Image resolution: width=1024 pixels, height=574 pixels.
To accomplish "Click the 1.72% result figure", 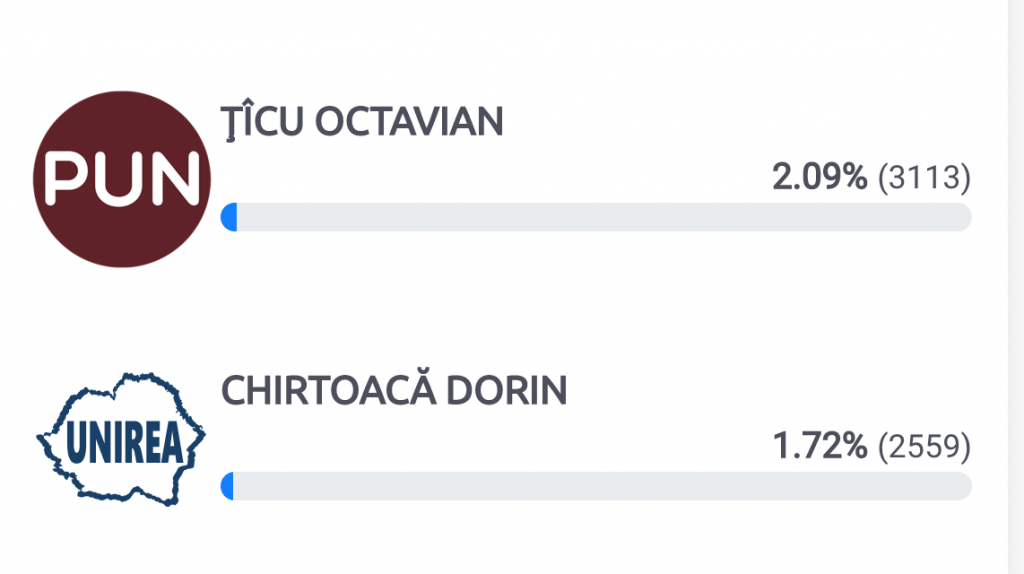I will point(820,445).
